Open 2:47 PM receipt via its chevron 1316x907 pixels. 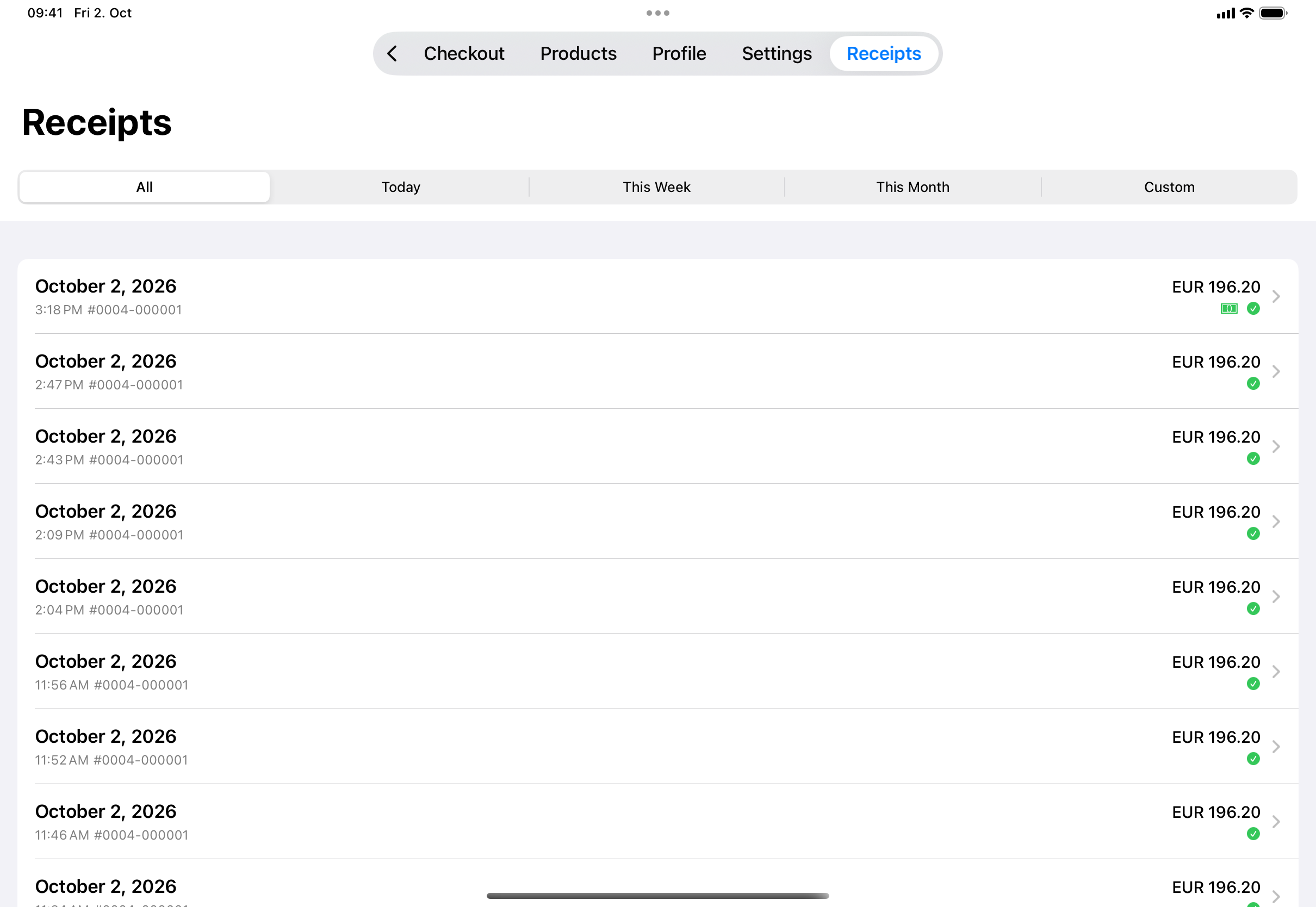(x=1276, y=371)
